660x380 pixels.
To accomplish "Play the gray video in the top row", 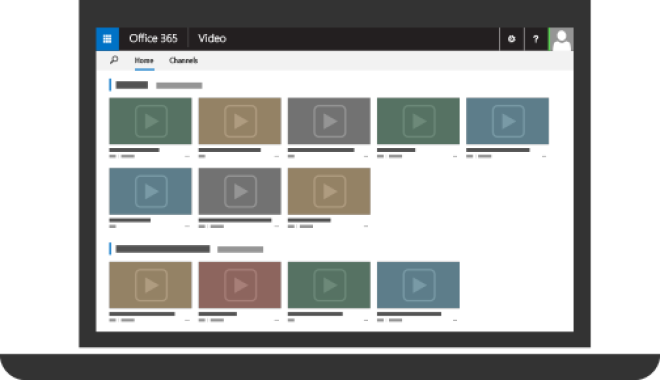I will [329, 121].
